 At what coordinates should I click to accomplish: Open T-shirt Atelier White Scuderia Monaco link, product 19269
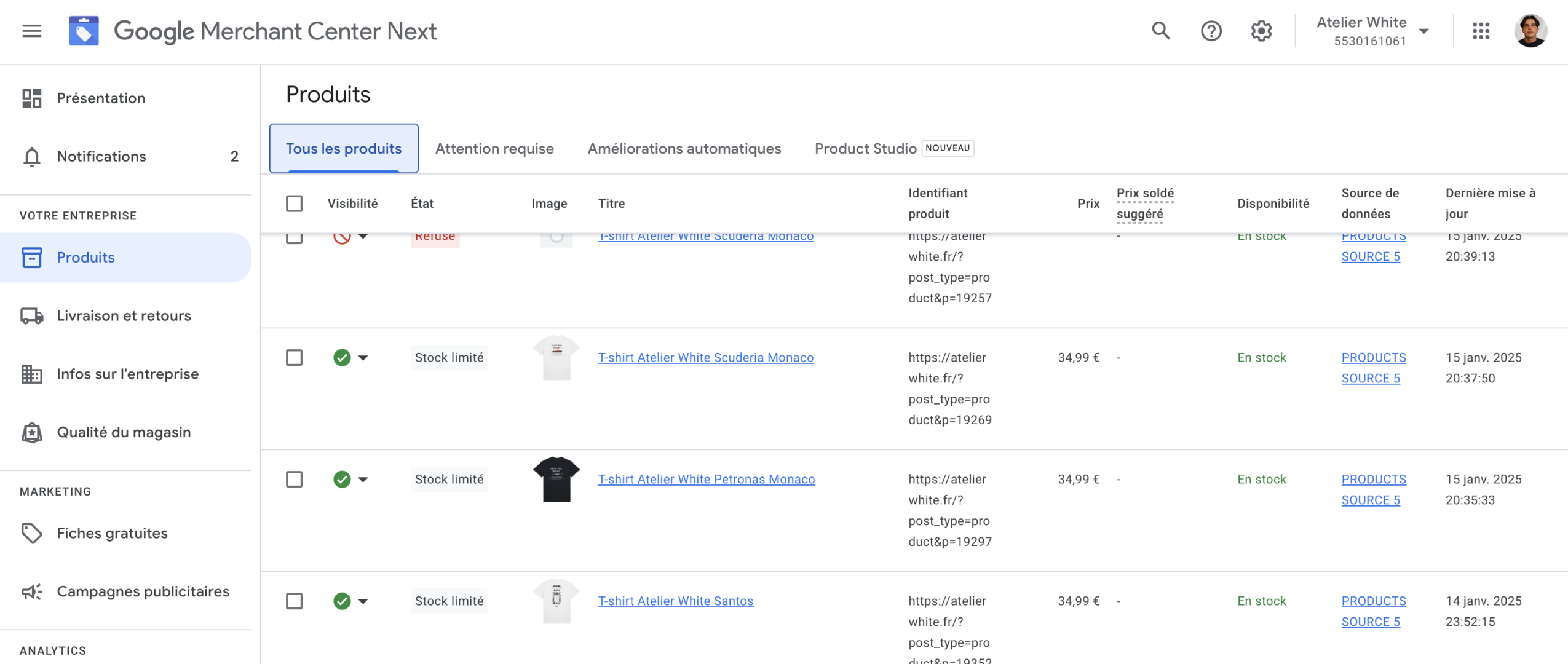point(705,358)
